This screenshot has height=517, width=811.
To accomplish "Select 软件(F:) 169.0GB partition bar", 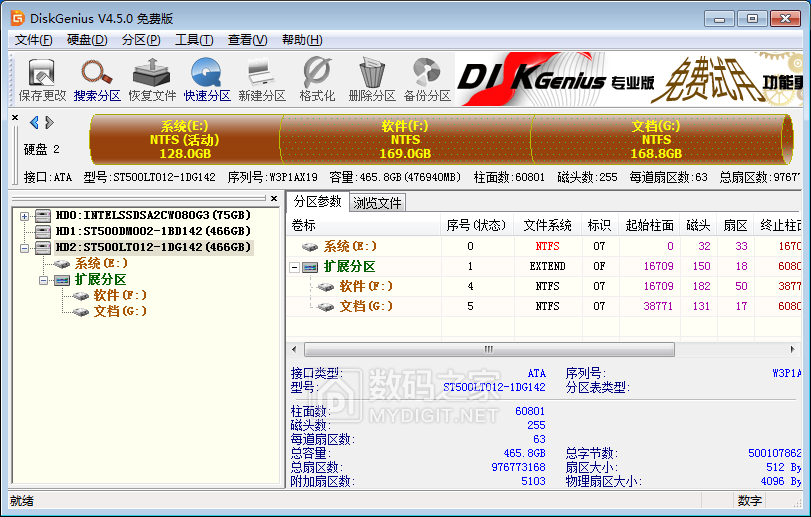I will click(406, 140).
